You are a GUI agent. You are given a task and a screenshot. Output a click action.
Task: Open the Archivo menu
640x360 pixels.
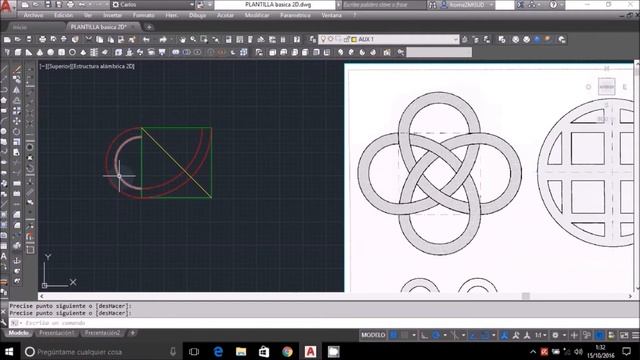[x=33, y=15]
